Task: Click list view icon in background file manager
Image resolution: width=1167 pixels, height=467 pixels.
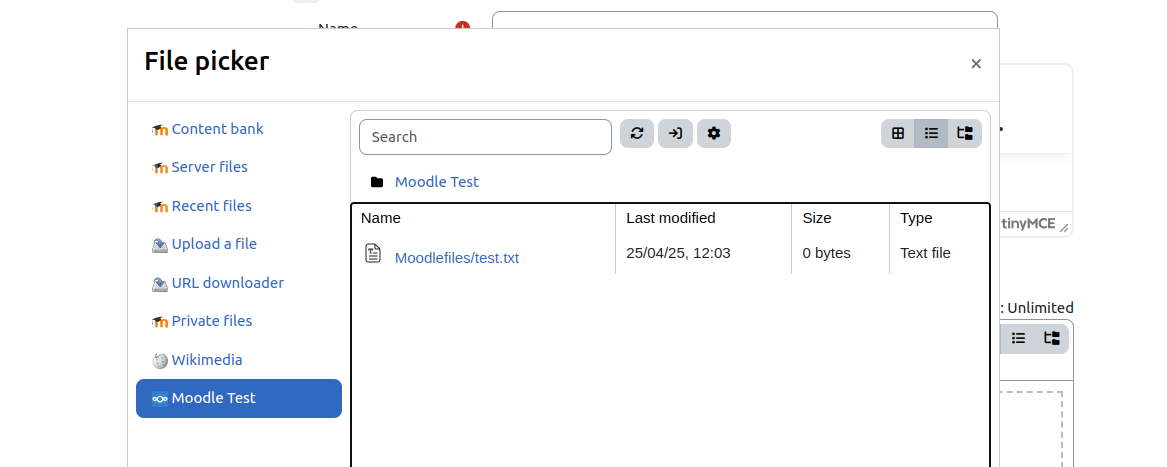Action: tap(1019, 338)
